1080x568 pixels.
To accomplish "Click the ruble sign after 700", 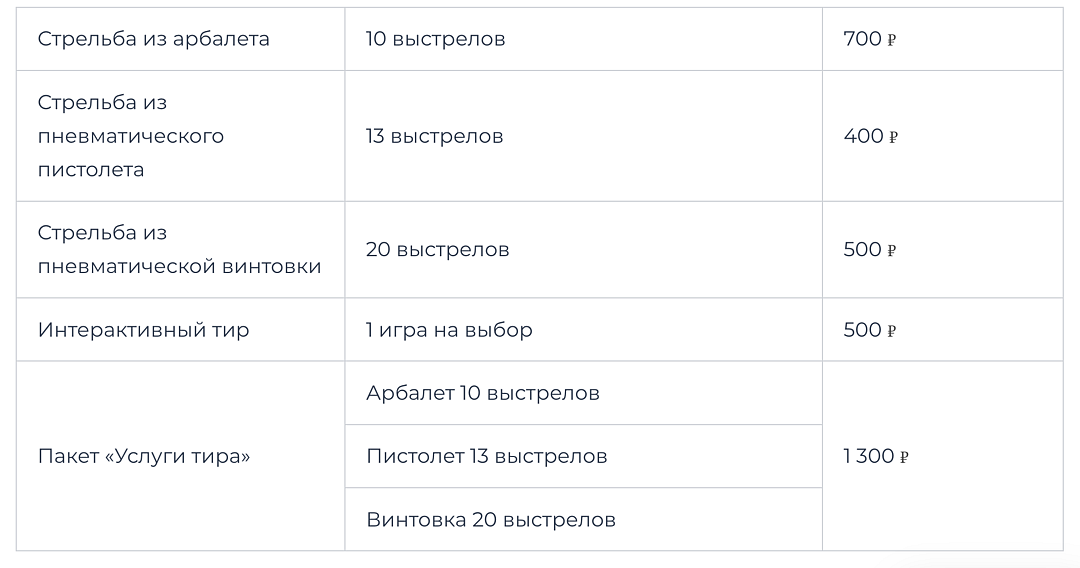I will pyautogui.click(x=892, y=41).
